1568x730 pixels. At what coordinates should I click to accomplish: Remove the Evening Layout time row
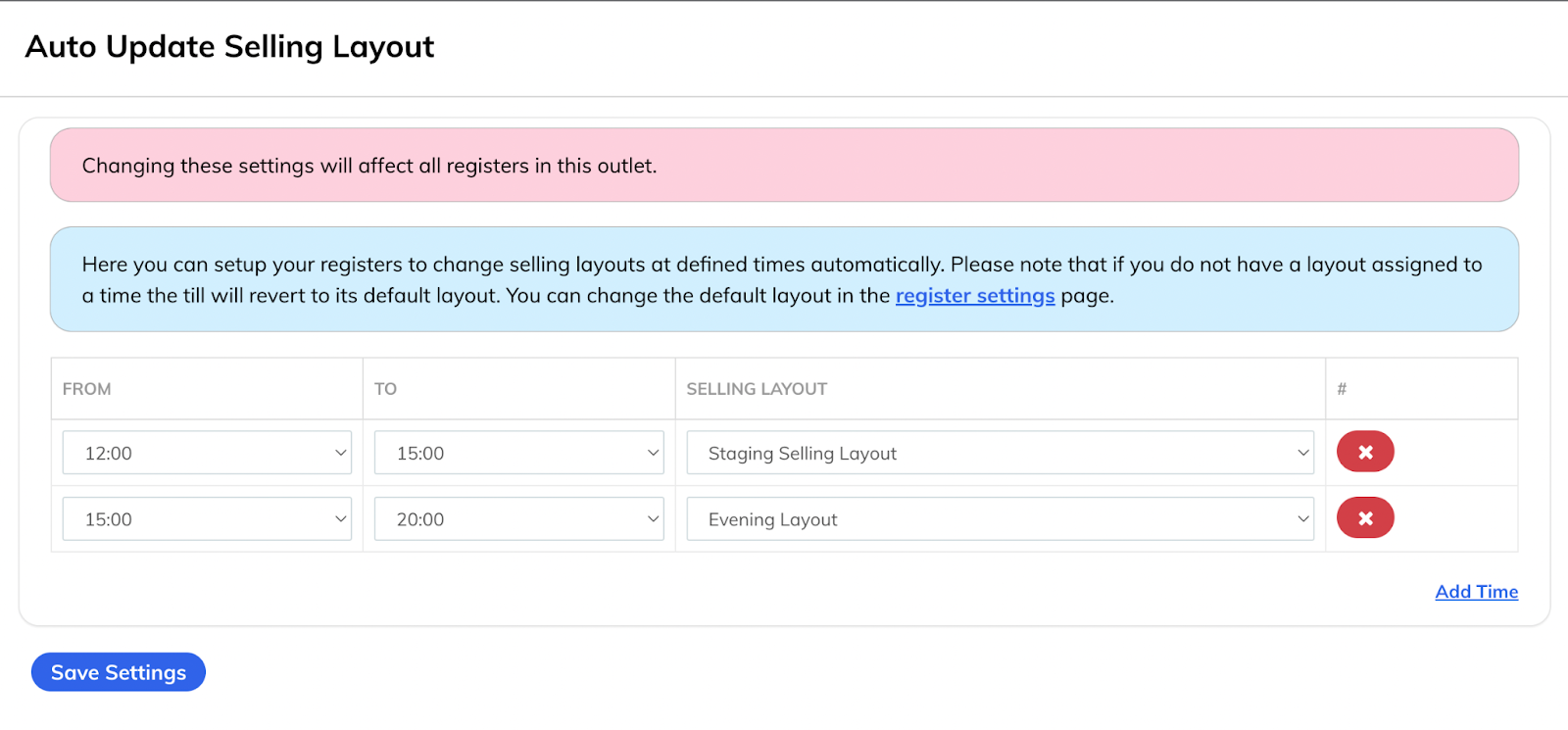tap(1364, 518)
